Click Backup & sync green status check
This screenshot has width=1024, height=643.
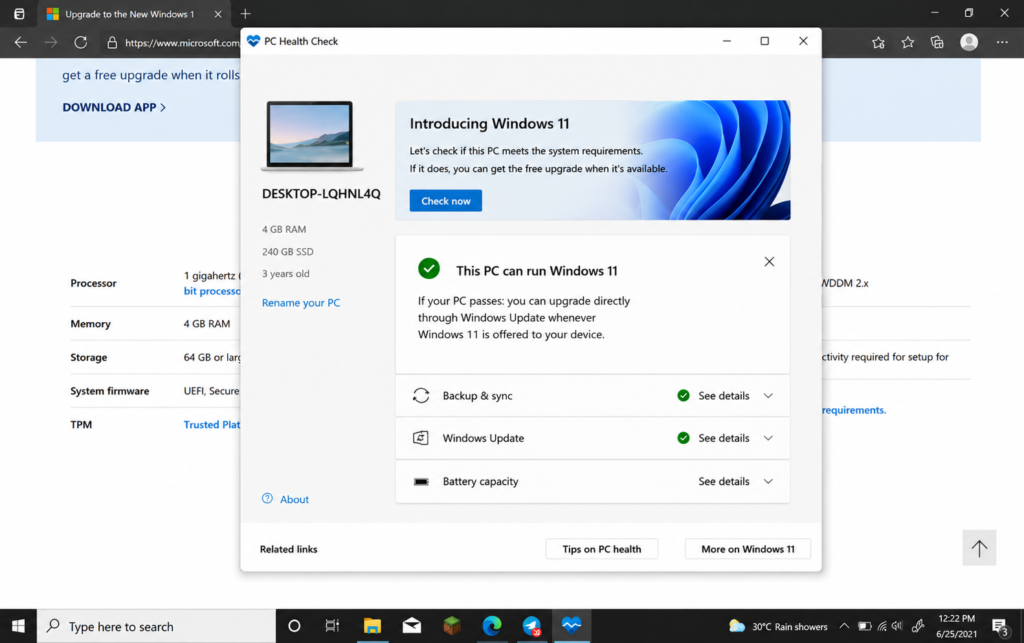[683, 396]
